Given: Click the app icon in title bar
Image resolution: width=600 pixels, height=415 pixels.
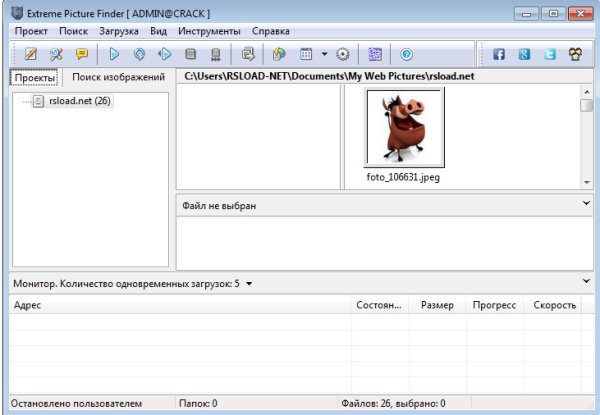Looking at the screenshot, I should tap(17, 13).
